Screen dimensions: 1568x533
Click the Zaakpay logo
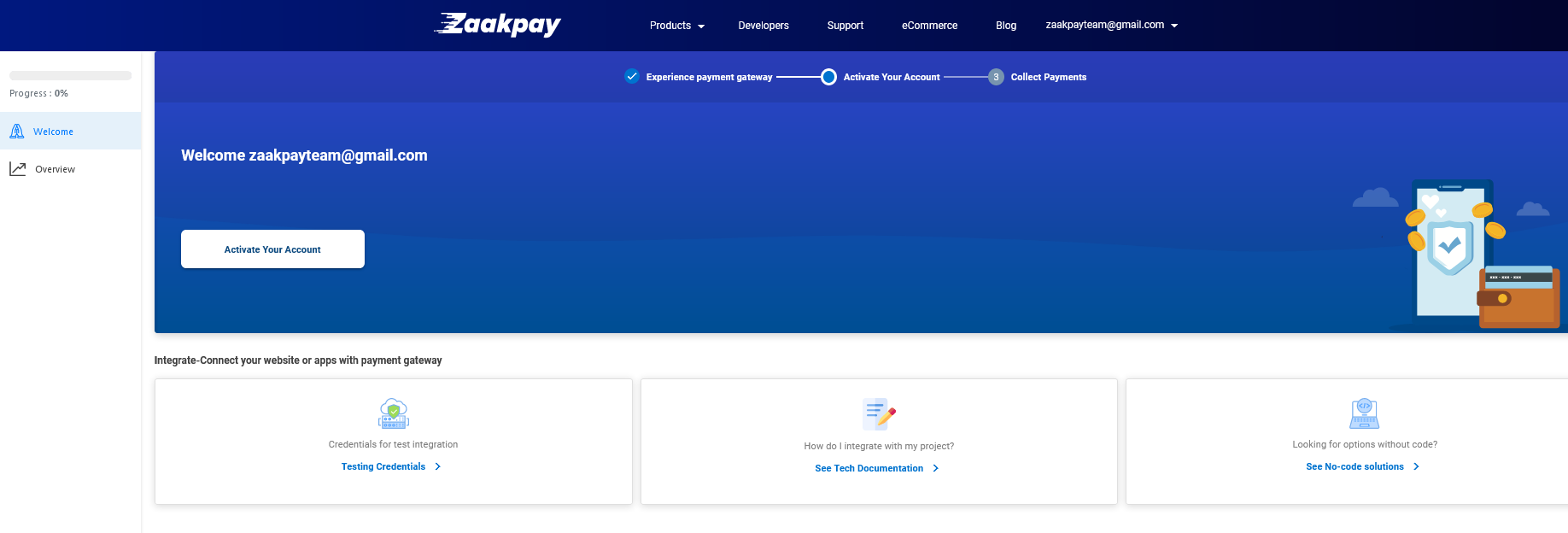pyautogui.click(x=498, y=25)
